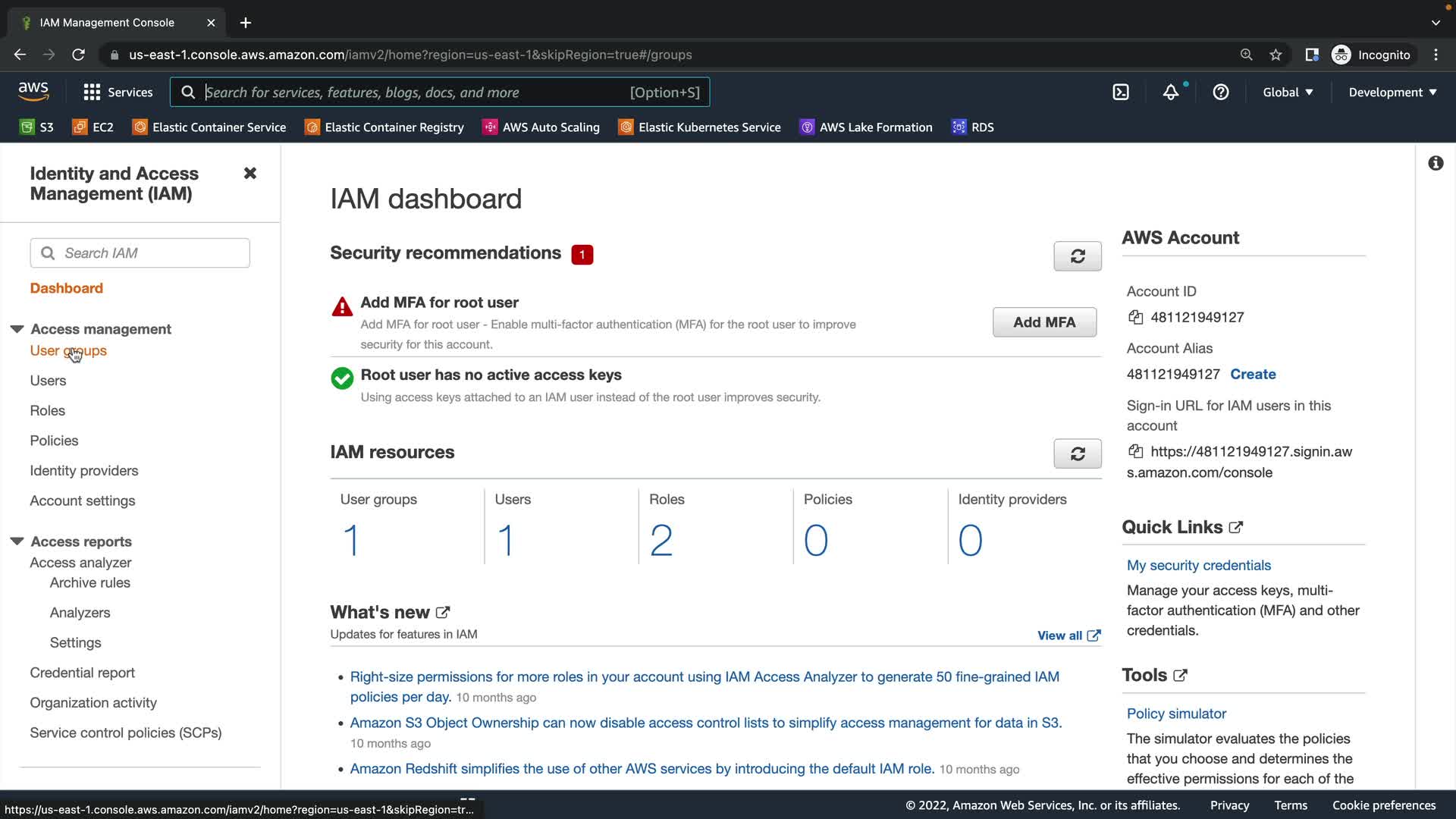1456x819 pixels.
Task: Open AWS CloudShell terminal icon
Action: click(x=1121, y=93)
